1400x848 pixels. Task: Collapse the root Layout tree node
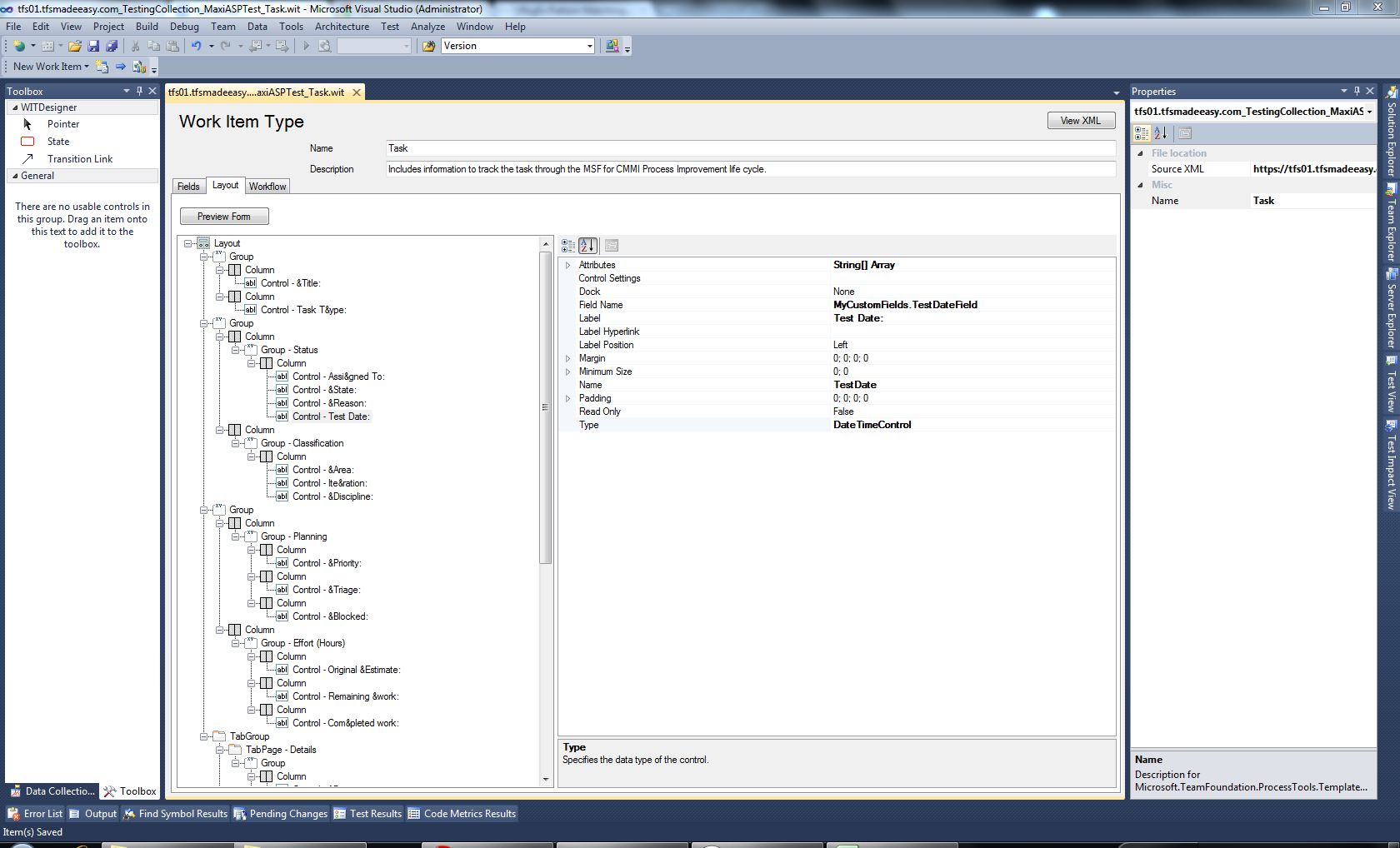pyautogui.click(x=188, y=243)
